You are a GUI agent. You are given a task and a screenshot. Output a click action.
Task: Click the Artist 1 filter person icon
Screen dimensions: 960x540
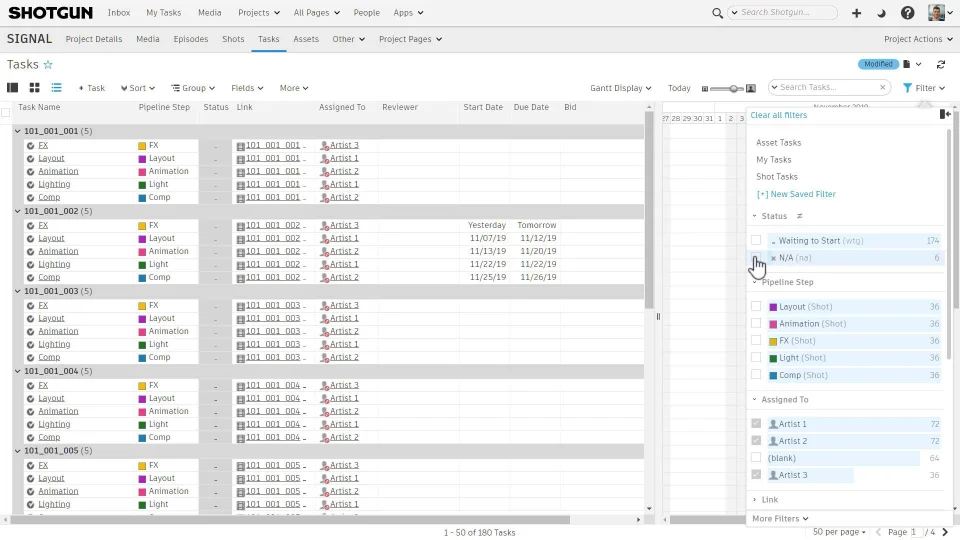(773, 424)
